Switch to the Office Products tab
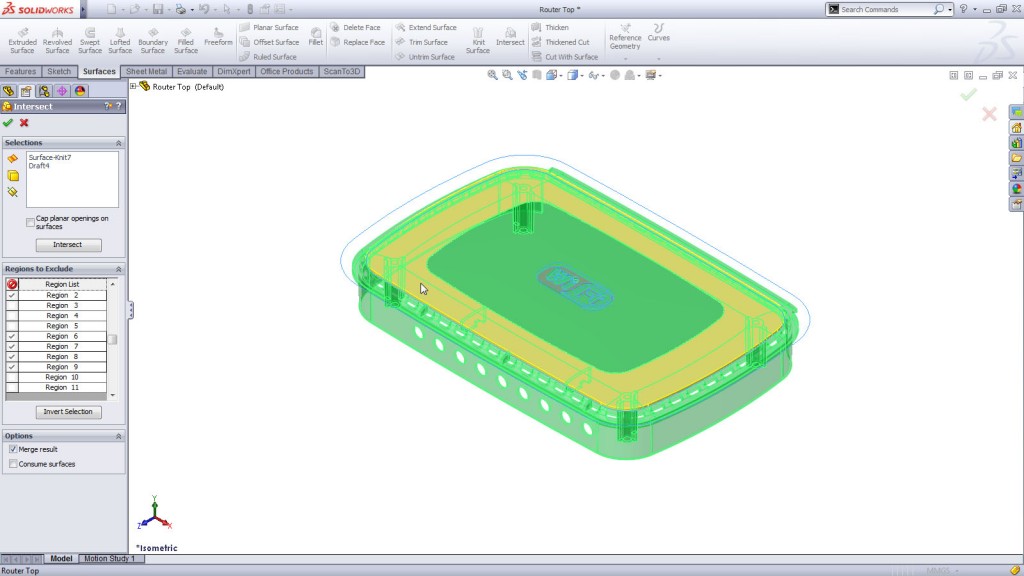 tap(287, 71)
